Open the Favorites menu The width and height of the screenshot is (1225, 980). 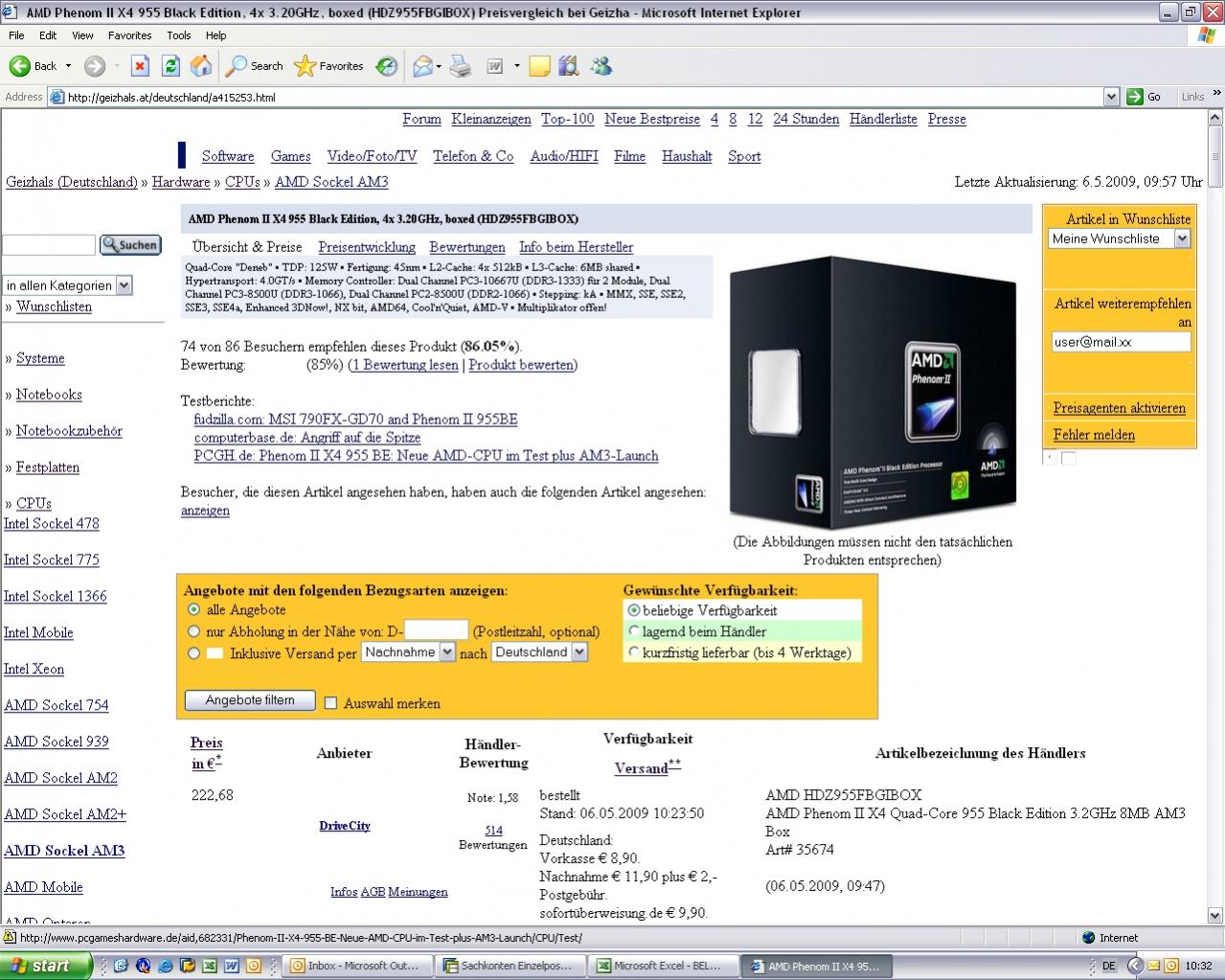(129, 35)
